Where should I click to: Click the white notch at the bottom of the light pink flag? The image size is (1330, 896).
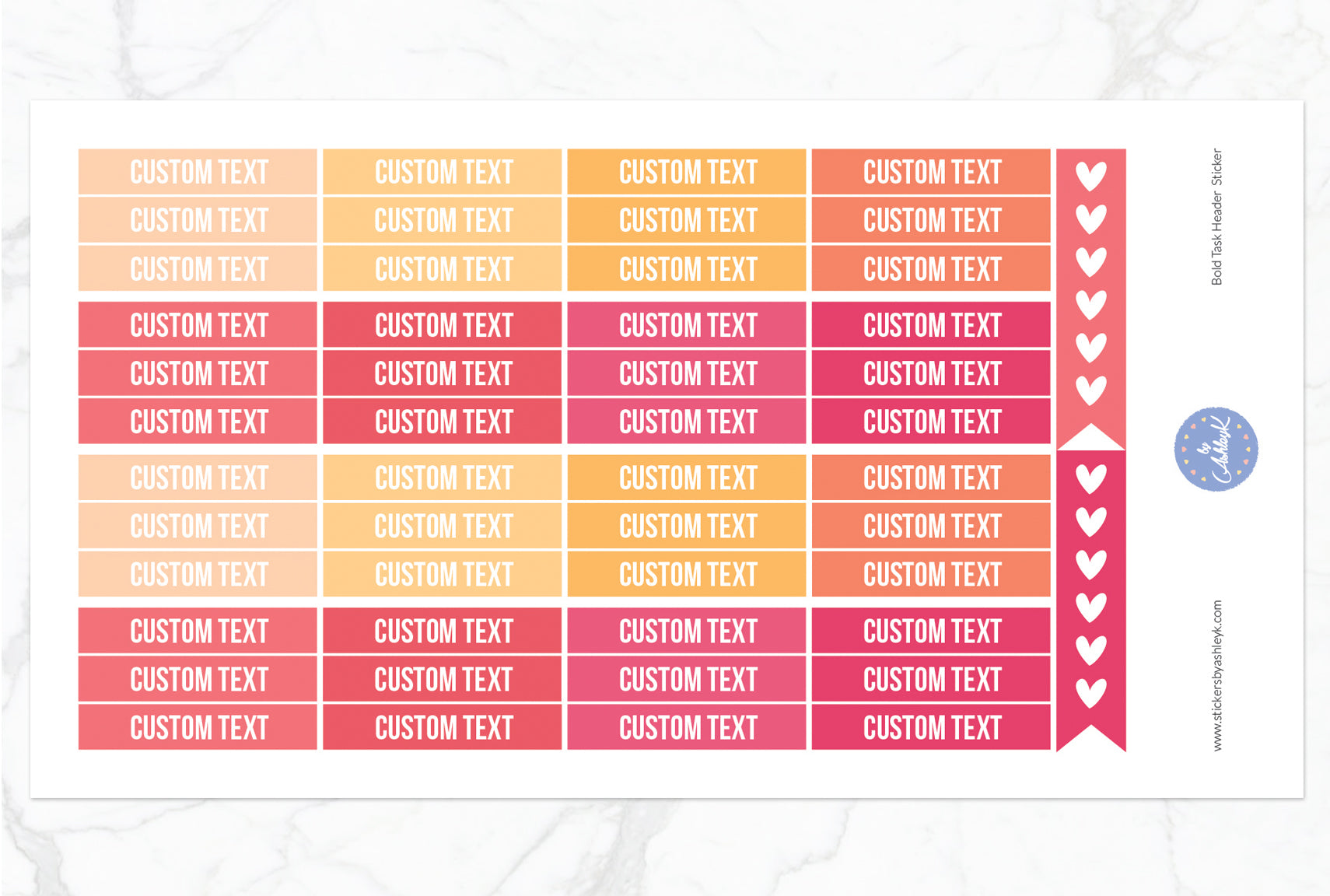pyautogui.click(x=1090, y=439)
